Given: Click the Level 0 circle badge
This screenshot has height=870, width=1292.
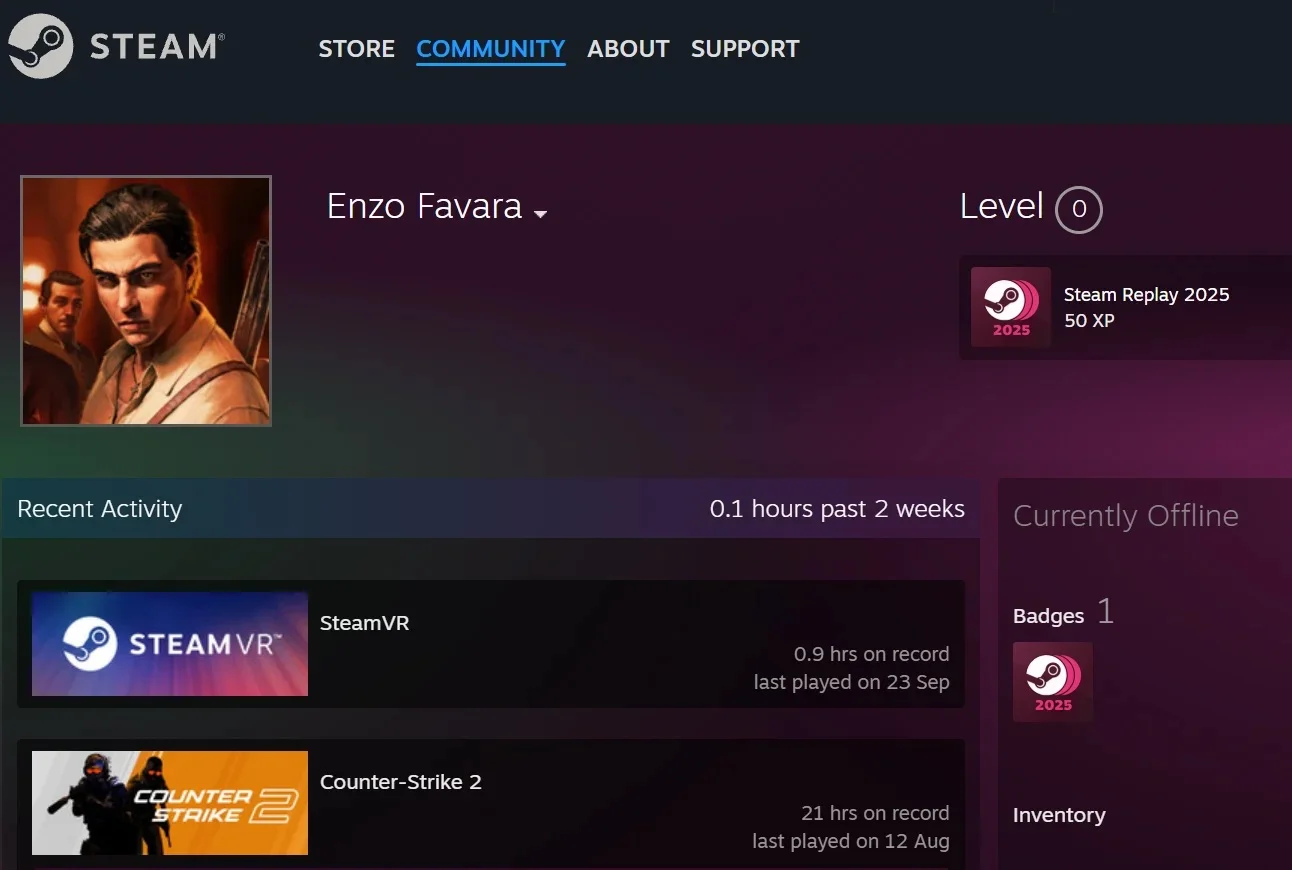Looking at the screenshot, I should pyautogui.click(x=1078, y=210).
